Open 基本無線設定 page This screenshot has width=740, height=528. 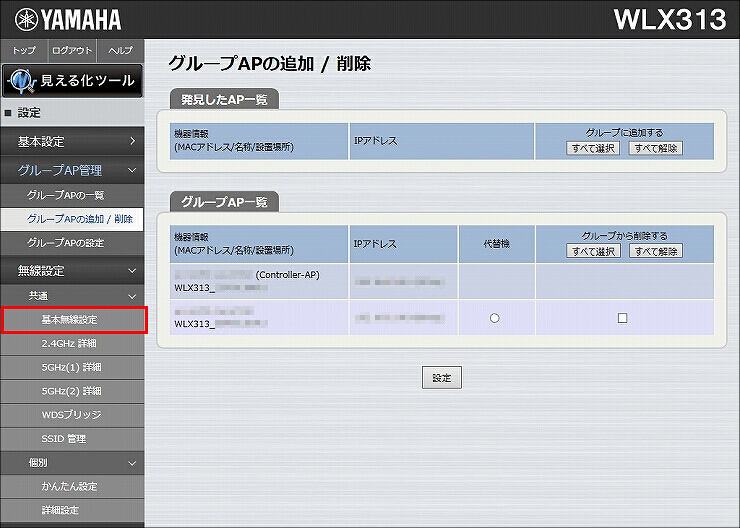tap(74, 320)
